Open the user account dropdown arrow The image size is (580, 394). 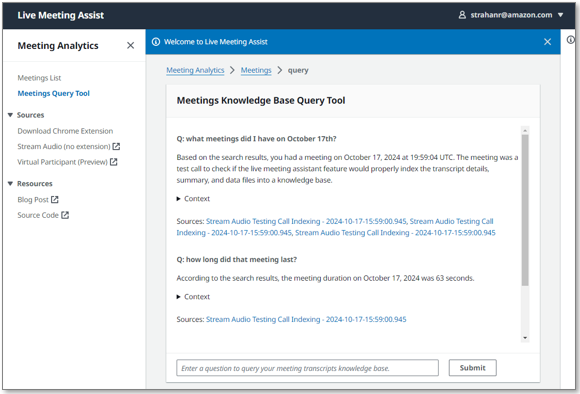(x=560, y=15)
